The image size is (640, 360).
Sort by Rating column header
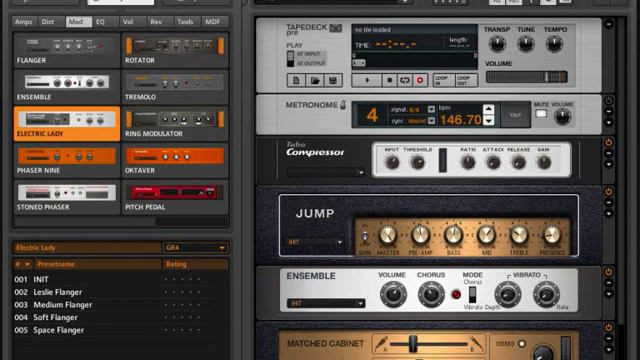pyautogui.click(x=195, y=264)
